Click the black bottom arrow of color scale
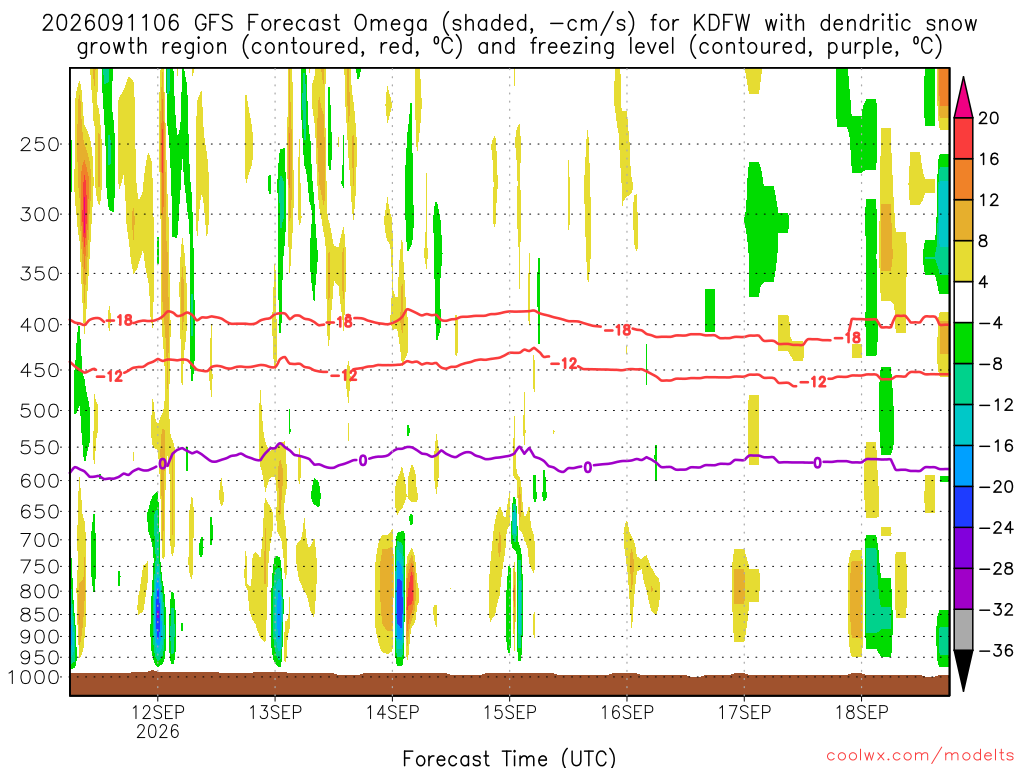This screenshot has height=768, width=1024. 963,670
